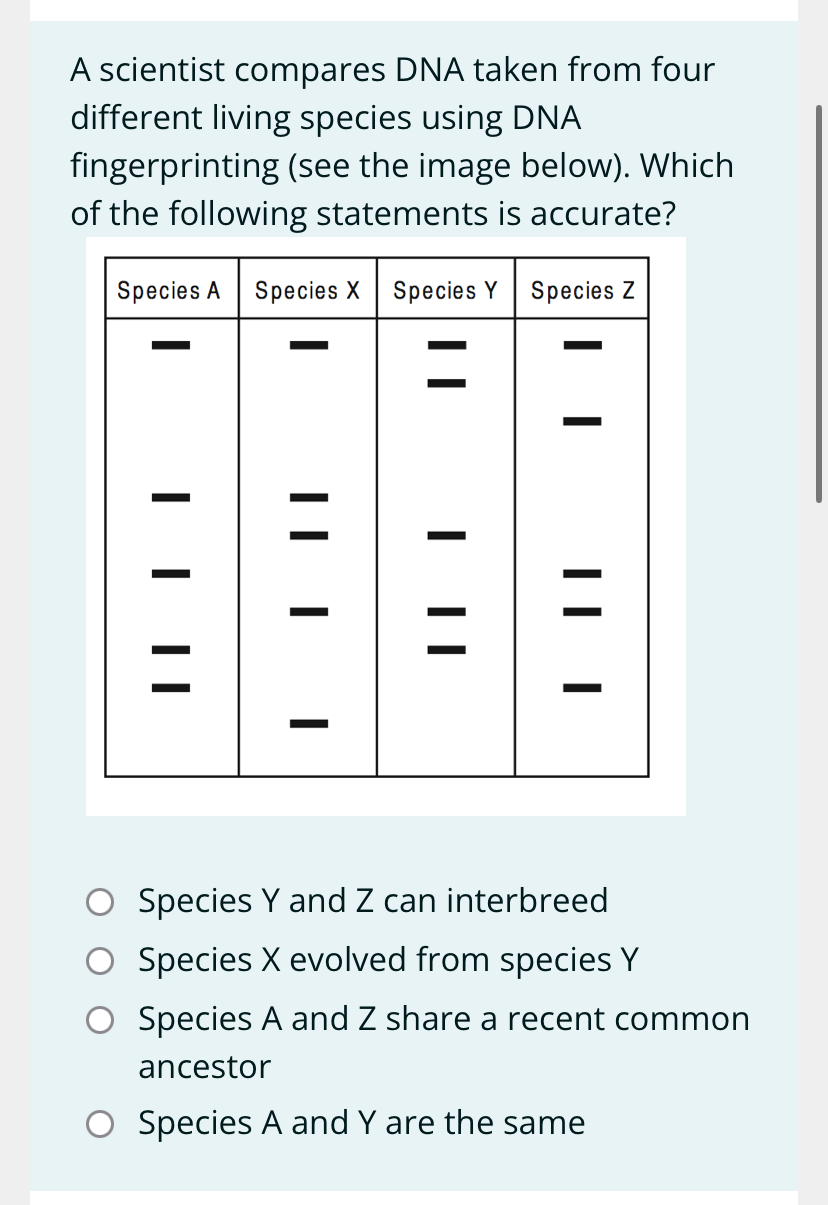Click the paired bands near bottom of Species Y

pos(446,630)
